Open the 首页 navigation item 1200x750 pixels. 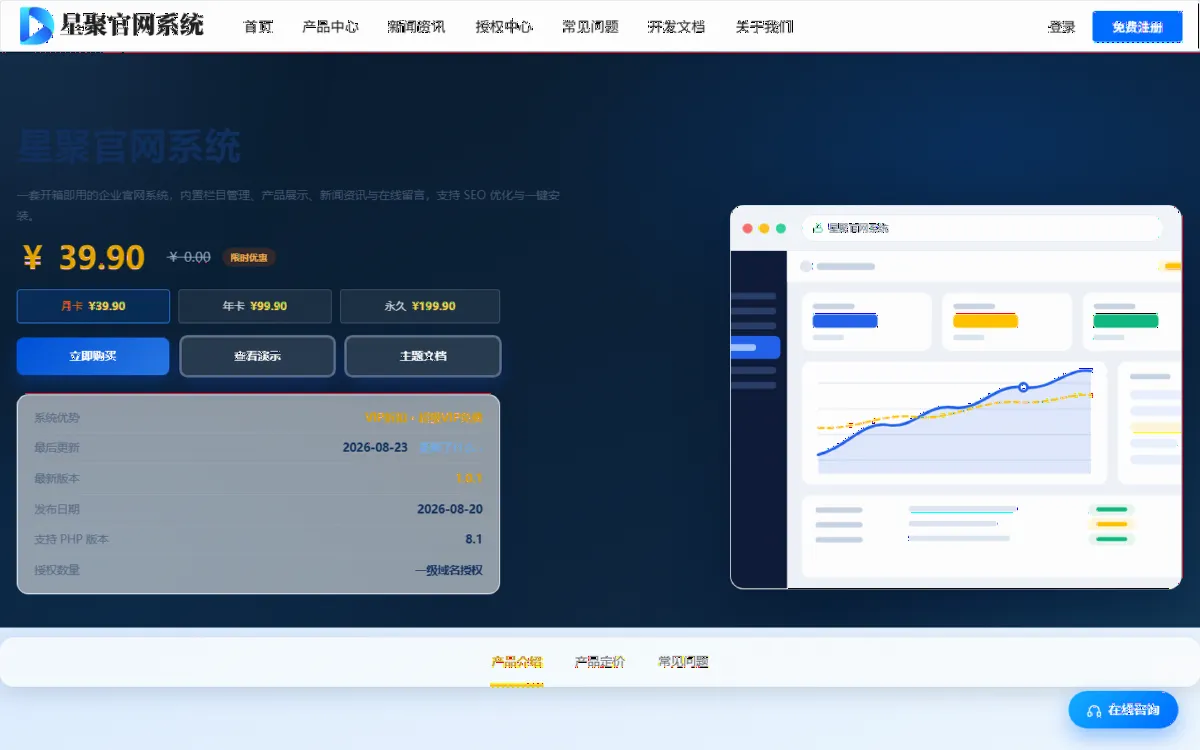[x=258, y=27]
